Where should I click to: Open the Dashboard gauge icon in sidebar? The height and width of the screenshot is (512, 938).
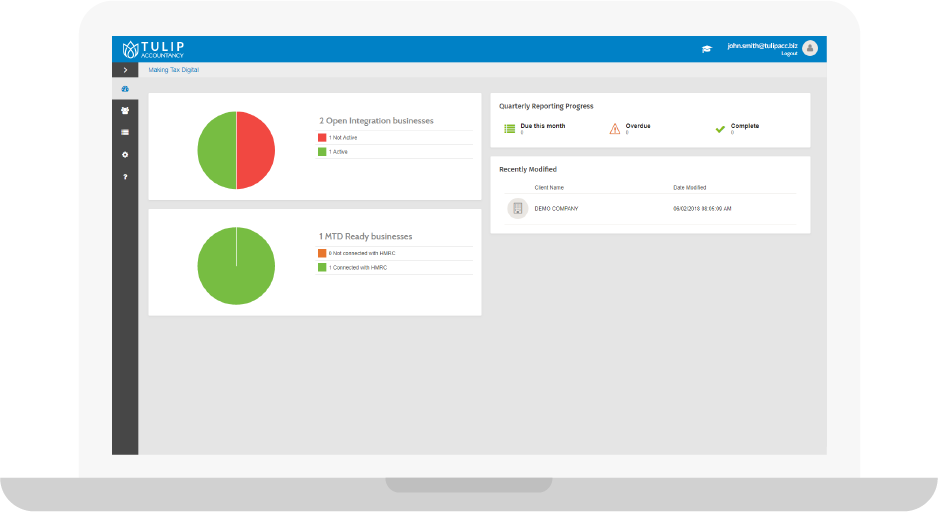click(125, 89)
